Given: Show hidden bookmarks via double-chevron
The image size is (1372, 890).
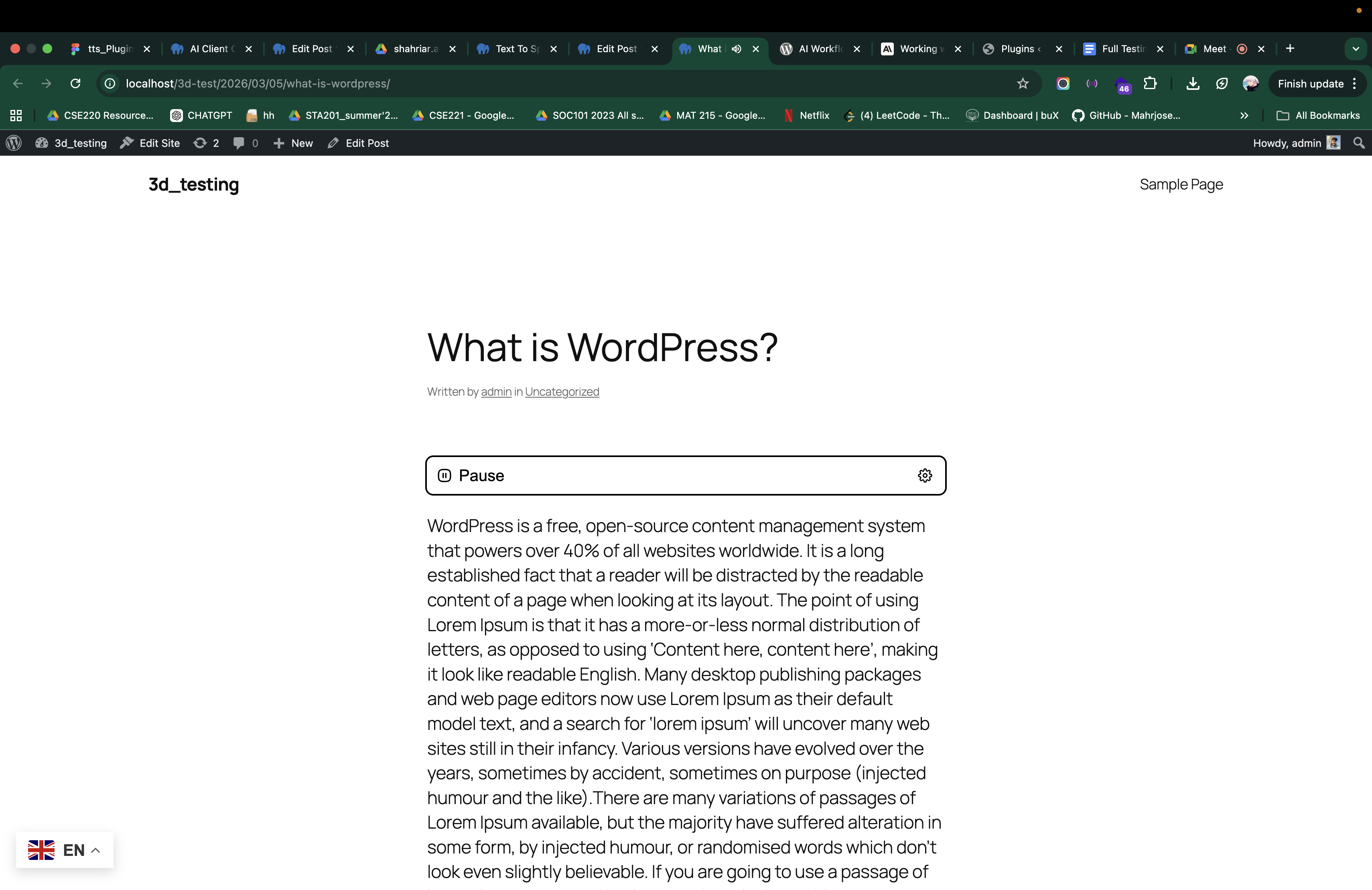Looking at the screenshot, I should [x=1244, y=115].
